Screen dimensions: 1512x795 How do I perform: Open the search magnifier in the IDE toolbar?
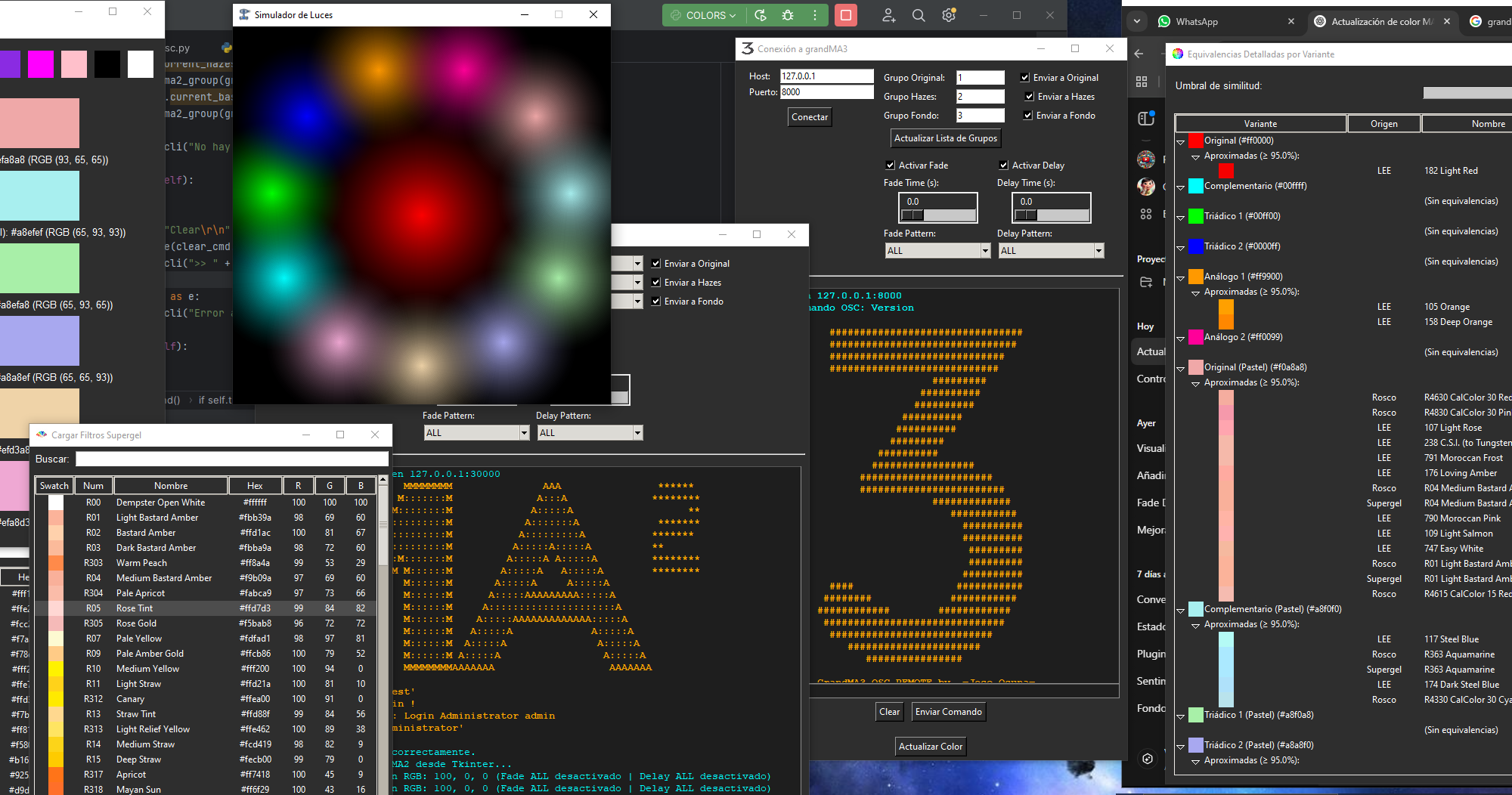click(x=919, y=15)
